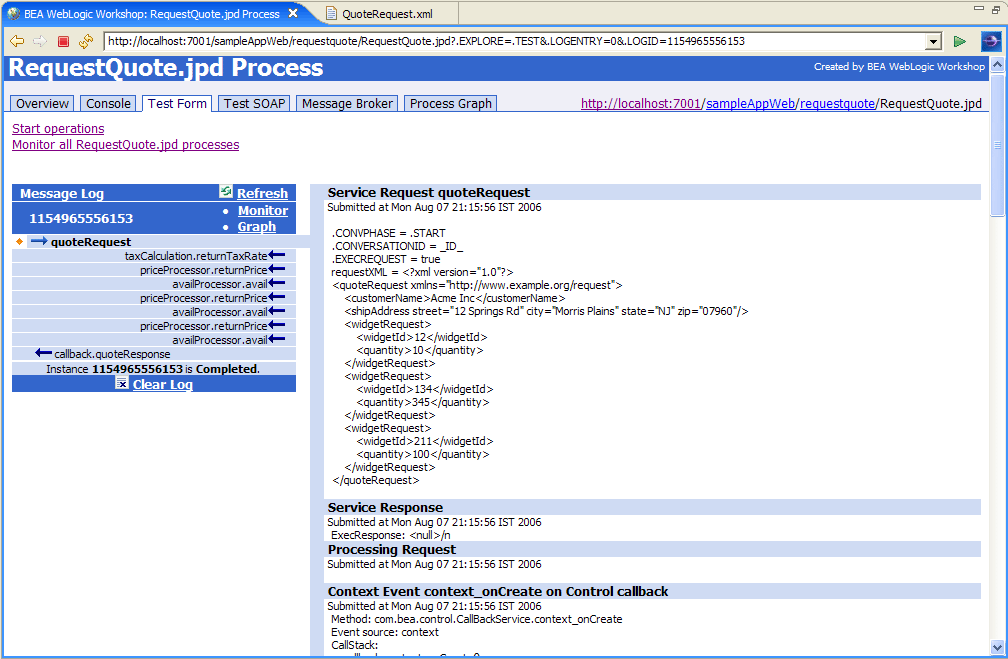Click the green refresh icon in Message Log
This screenshot has height=659, width=1008.
coord(226,191)
